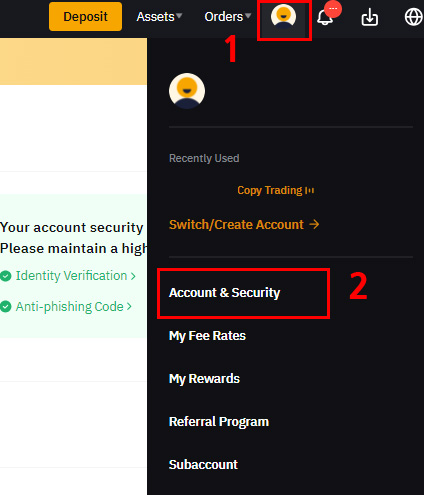Viewport: 424px width, 495px height.
Task: Open the profile avatar menu in header
Action: tap(283, 16)
